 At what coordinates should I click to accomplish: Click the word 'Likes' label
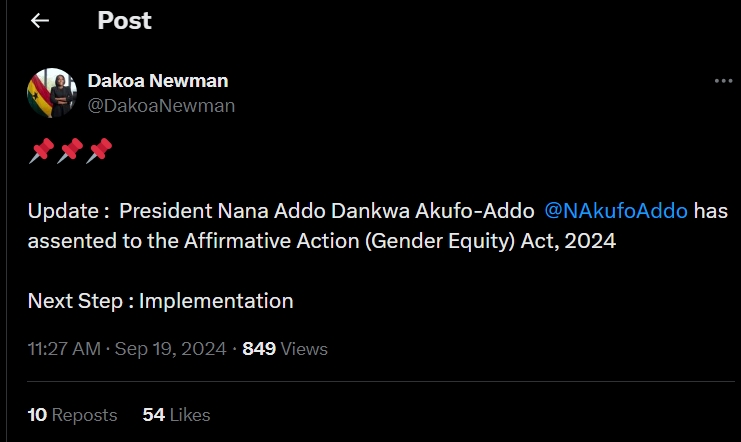190,414
